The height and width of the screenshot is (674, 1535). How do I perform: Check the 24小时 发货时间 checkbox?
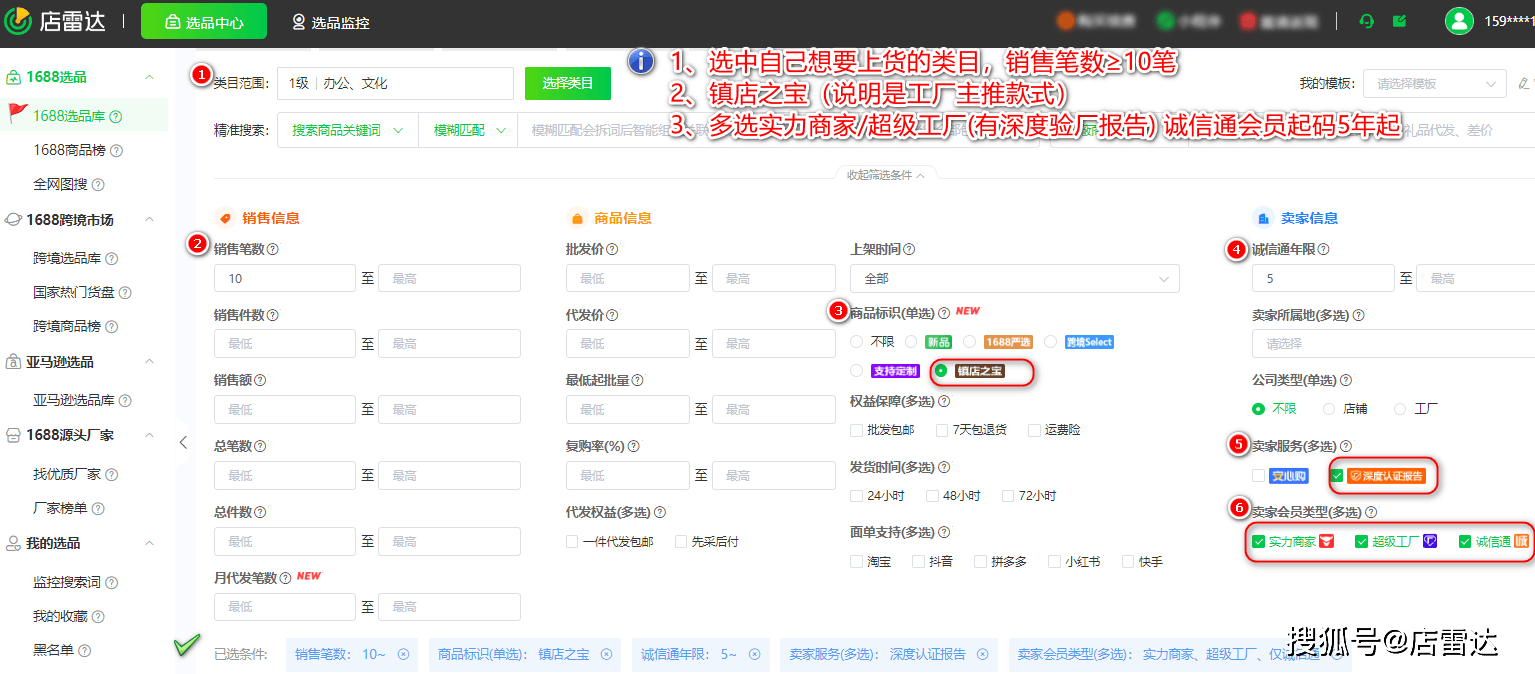tap(856, 496)
